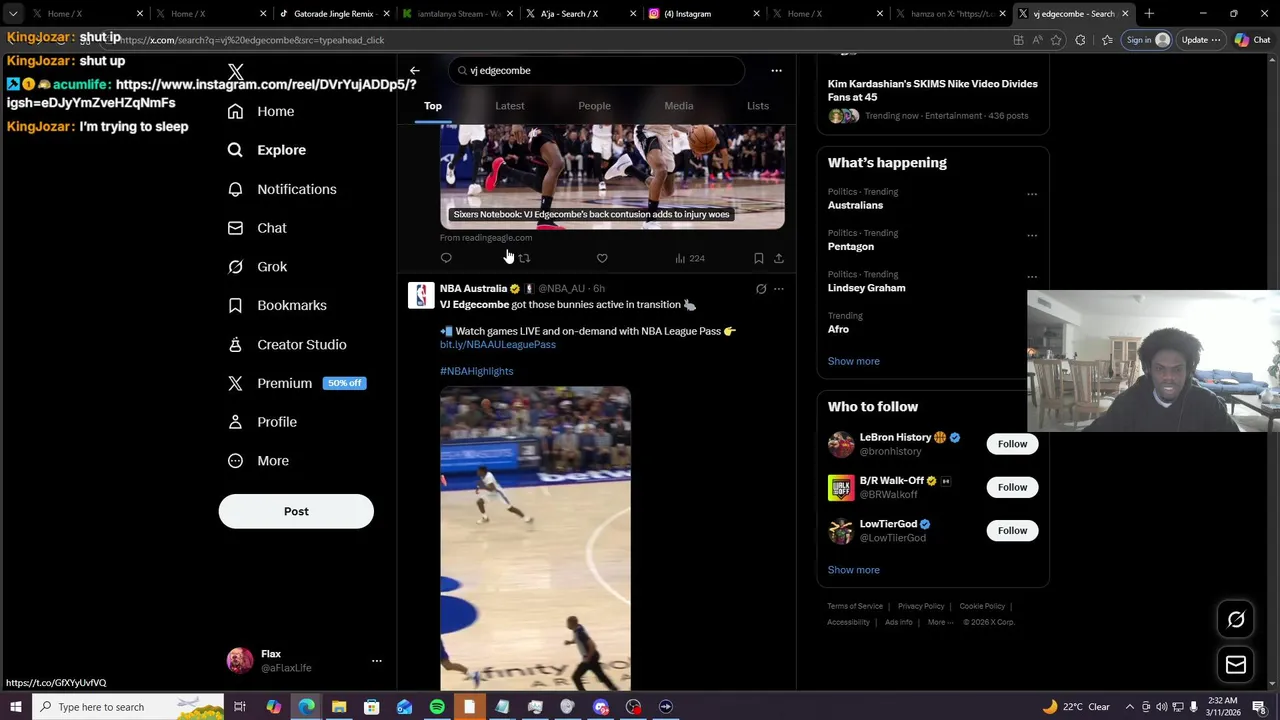Viewport: 1280px width, 720px height.
Task: Open the Kim Kardashian SKIMS Nike trend
Action: 933,99
